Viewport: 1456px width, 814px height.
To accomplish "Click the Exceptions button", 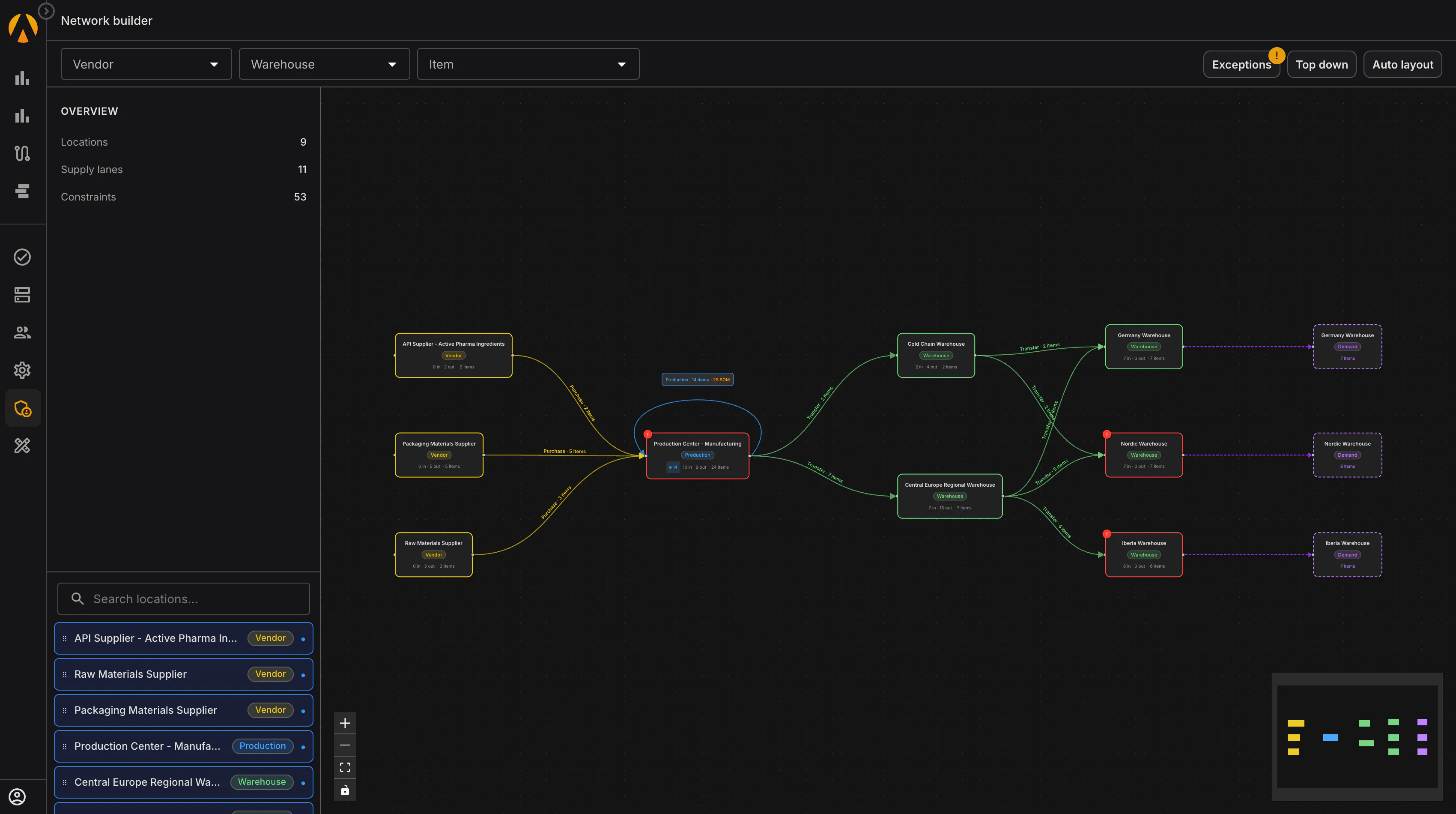I will coord(1241,64).
